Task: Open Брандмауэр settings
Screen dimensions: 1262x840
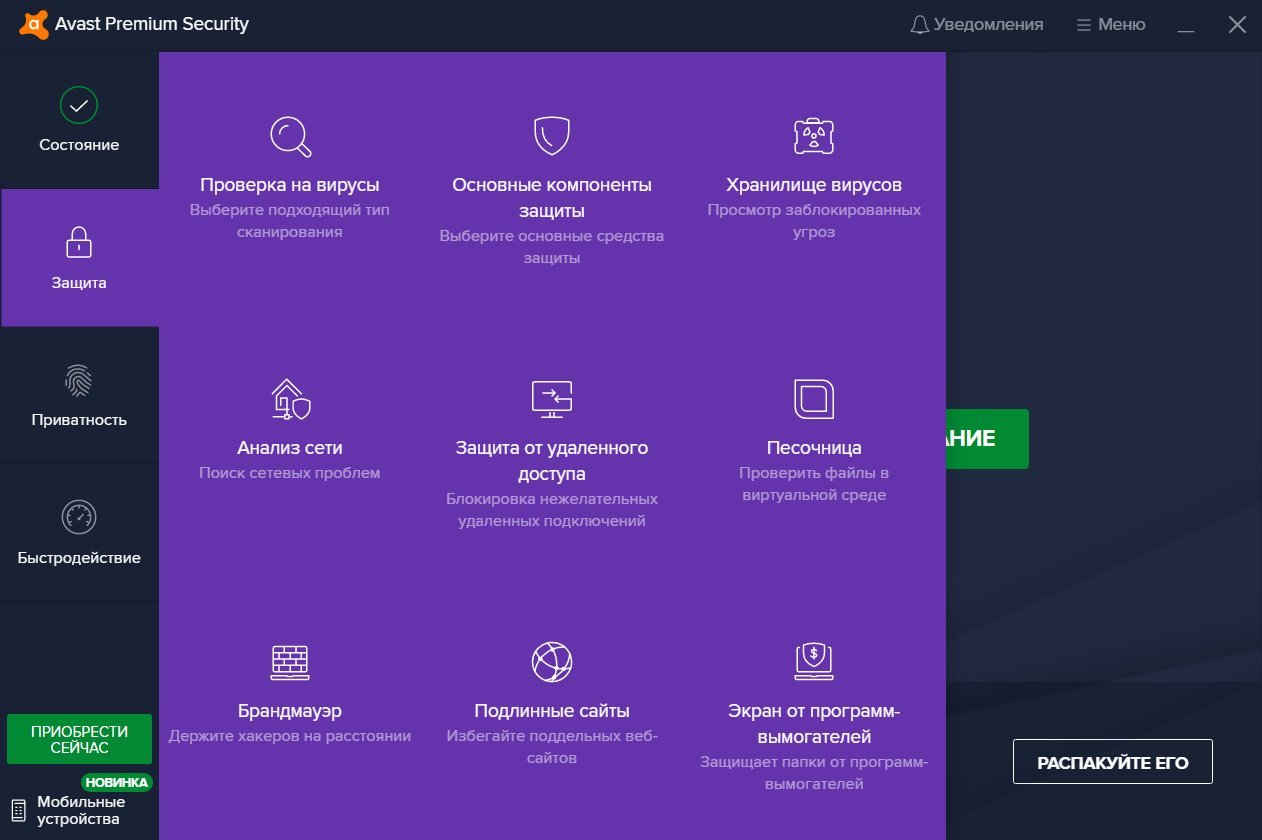Action: coord(290,711)
